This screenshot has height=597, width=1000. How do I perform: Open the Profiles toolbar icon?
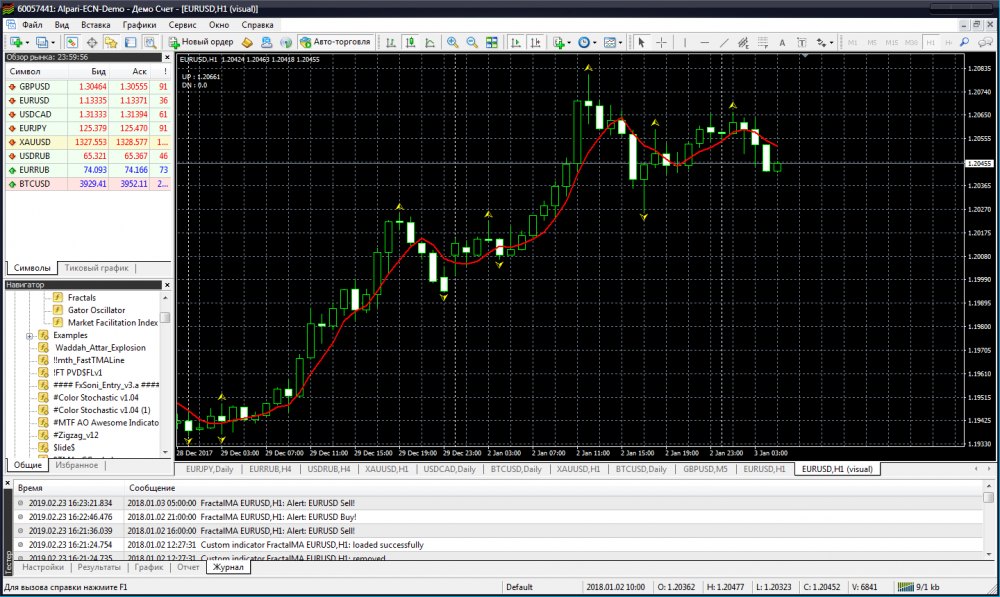42,42
